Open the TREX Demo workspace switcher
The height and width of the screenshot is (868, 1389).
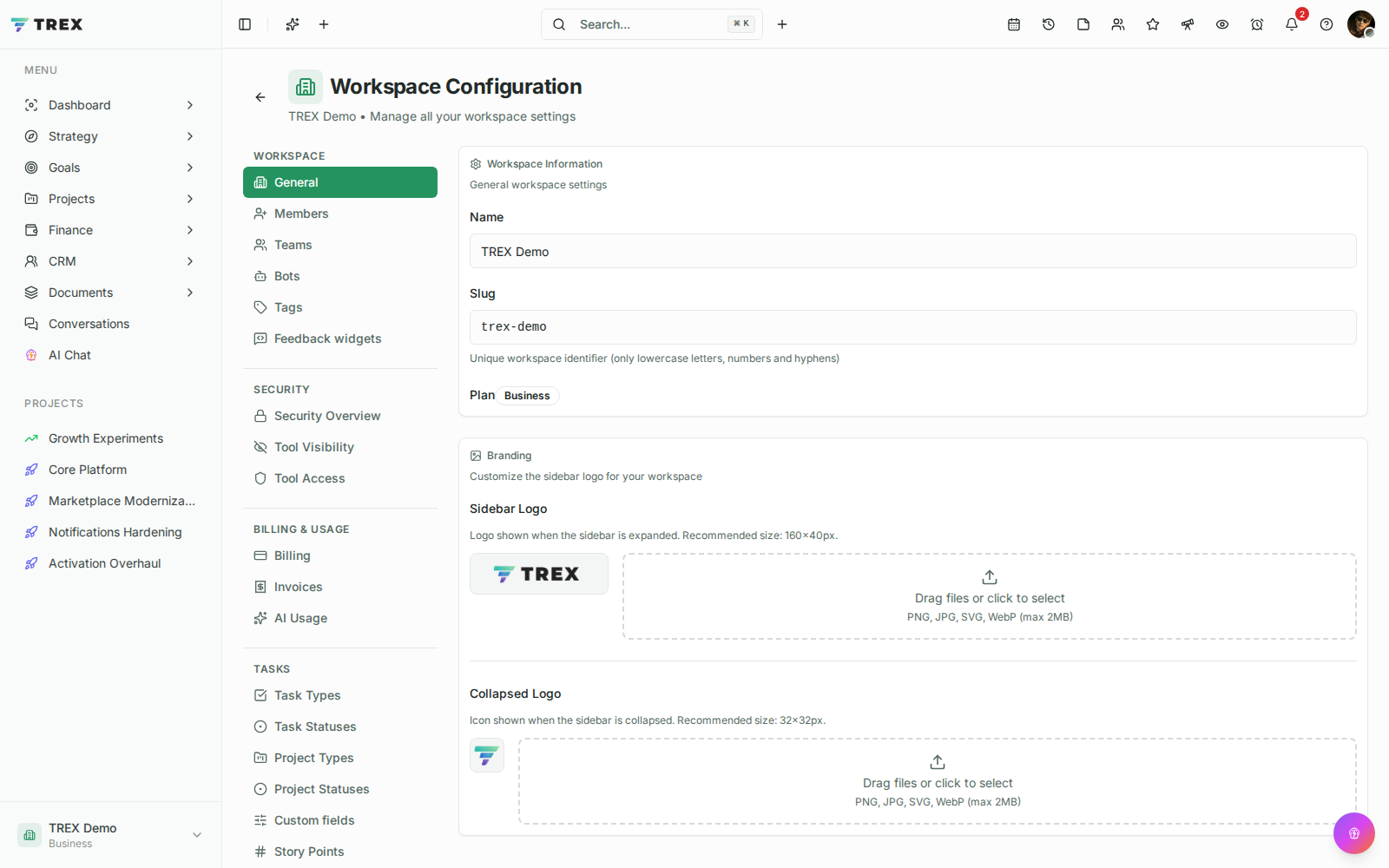click(110, 835)
